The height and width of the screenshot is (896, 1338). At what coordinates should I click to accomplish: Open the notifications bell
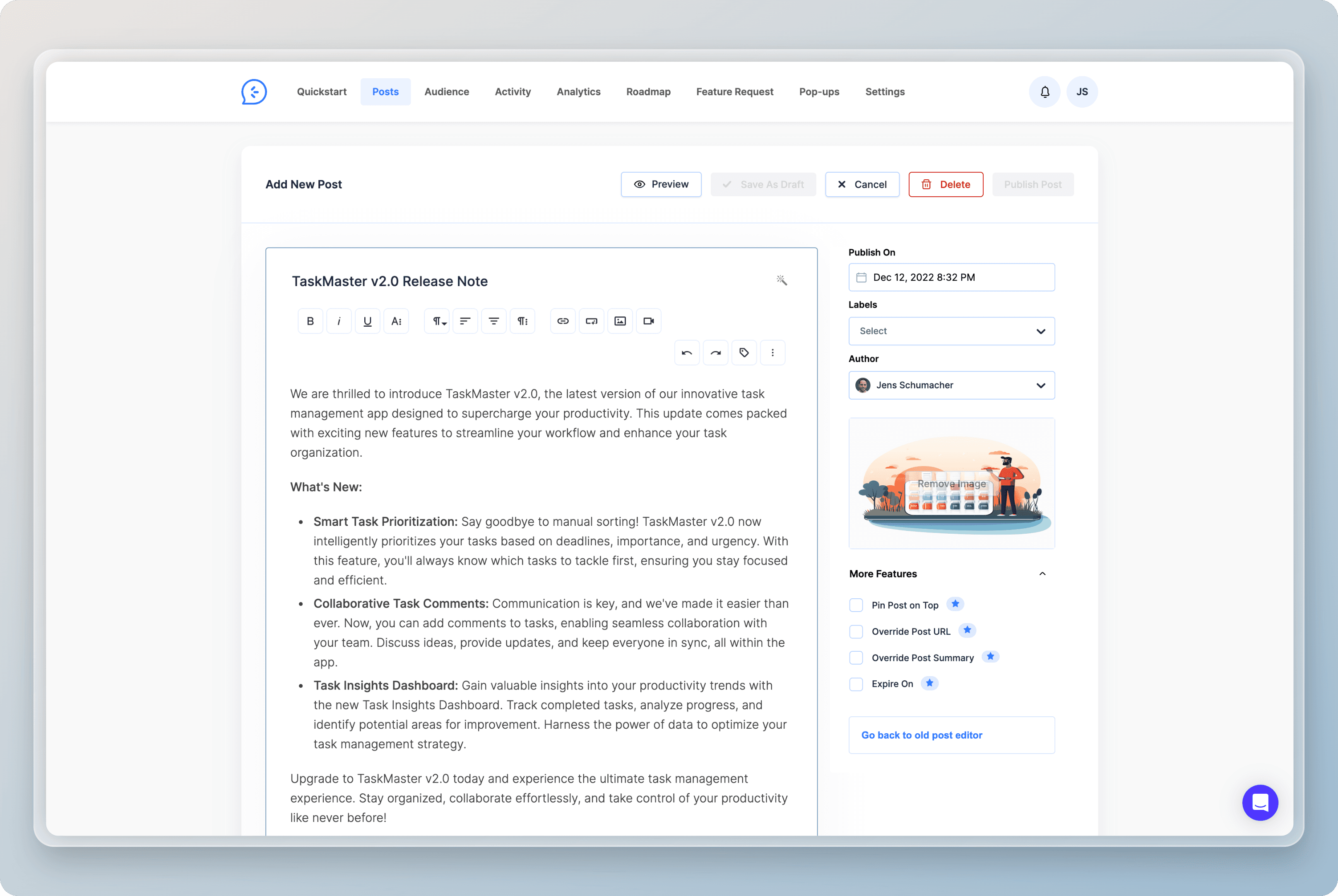(1044, 92)
